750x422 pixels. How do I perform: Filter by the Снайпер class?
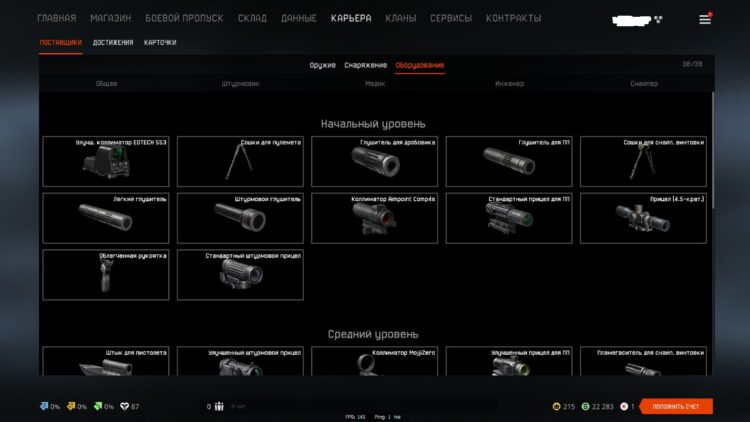click(x=644, y=83)
